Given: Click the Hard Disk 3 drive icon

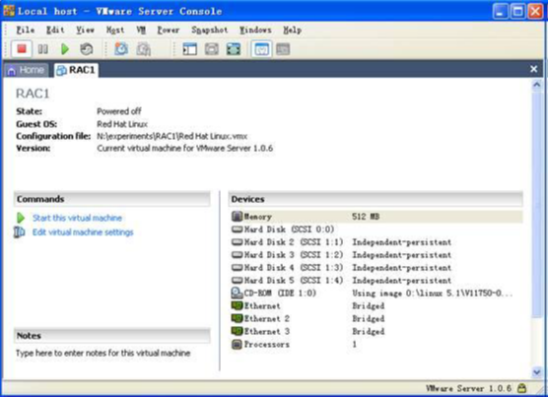Looking at the screenshot, I should point(237,255).
